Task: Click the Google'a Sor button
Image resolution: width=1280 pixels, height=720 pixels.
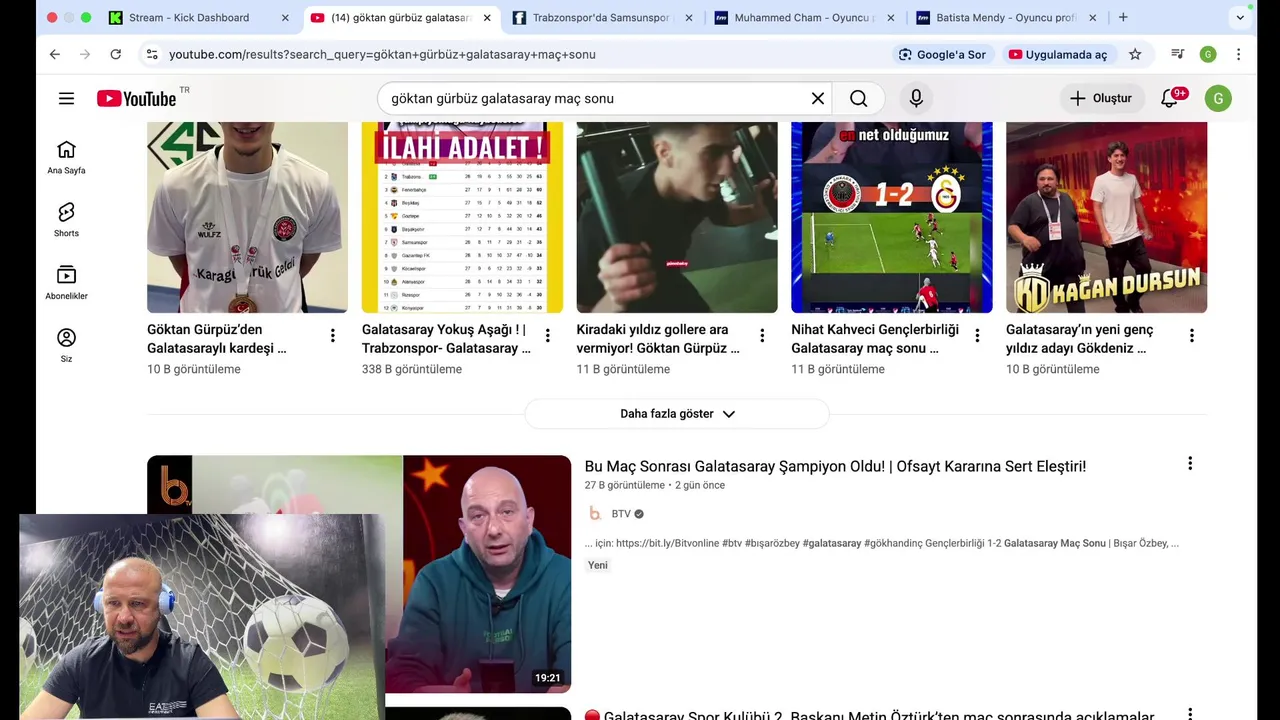Action: pos(942,54)
